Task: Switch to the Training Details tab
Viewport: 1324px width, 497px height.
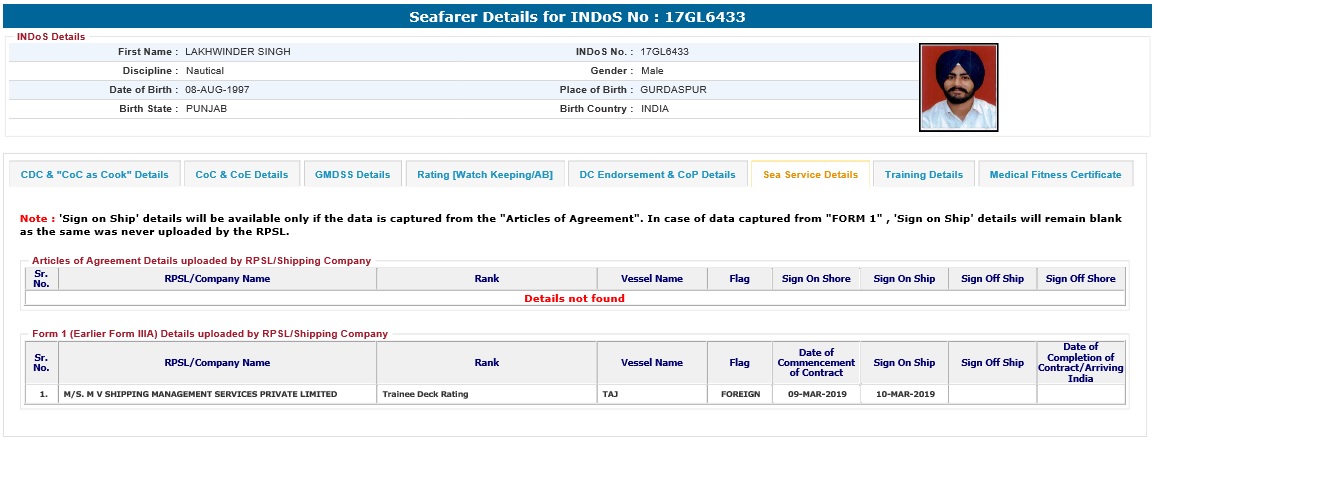Action: (924, 174)
